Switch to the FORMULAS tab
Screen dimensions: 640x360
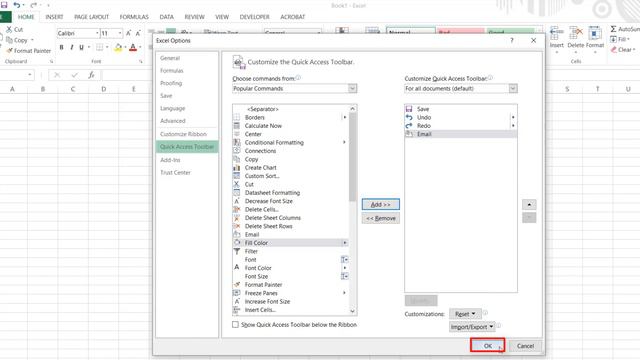coord(134,17)
